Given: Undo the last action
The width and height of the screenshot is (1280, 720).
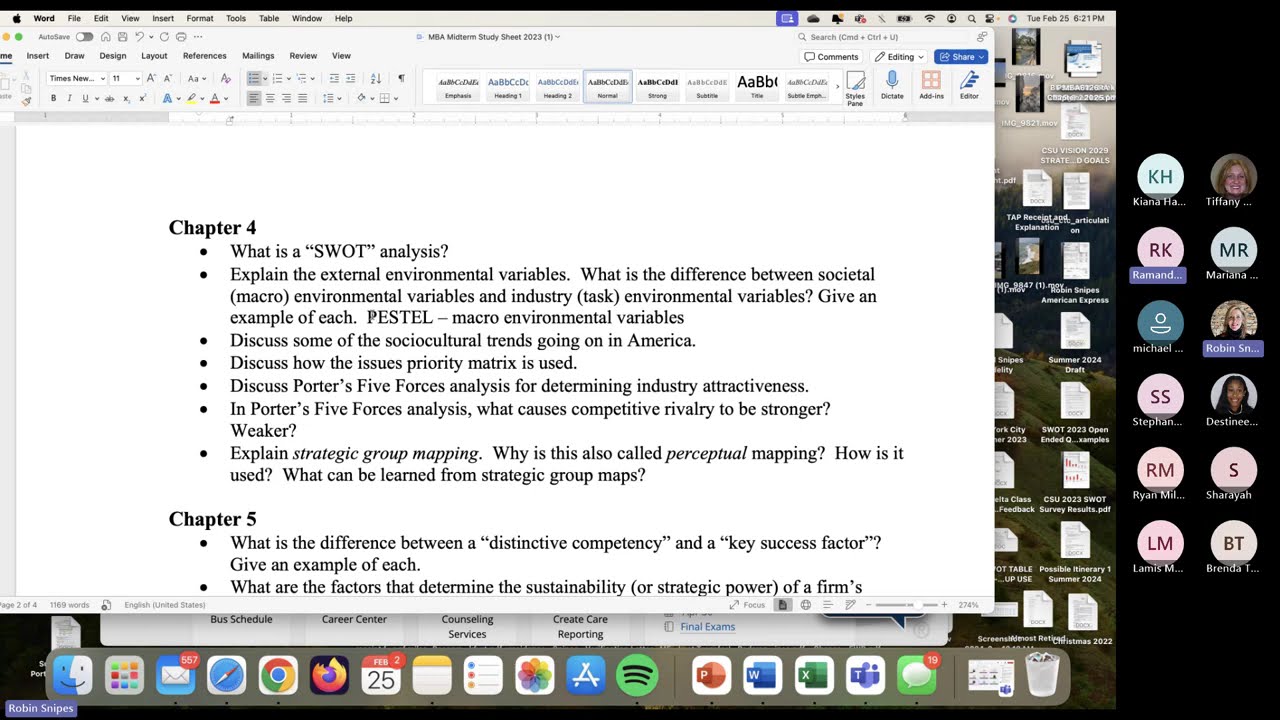Looking at the screenshot, I should pos(139,37).
